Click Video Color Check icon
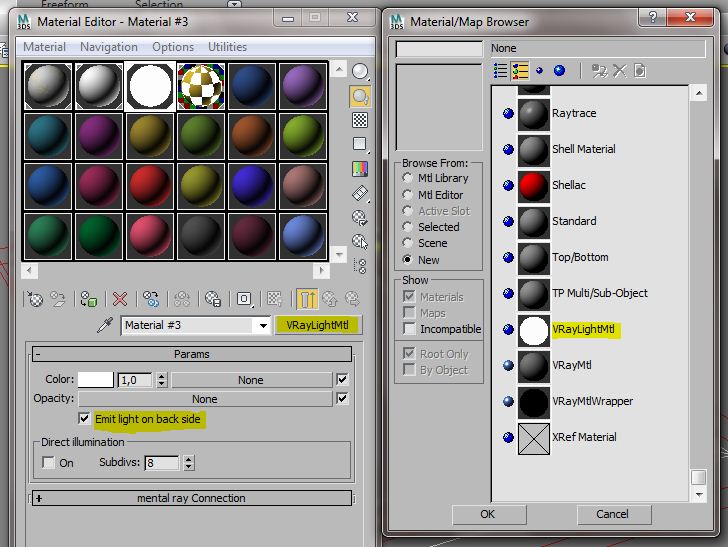The width and height of the screenshot is (728, 547). (360, 168)
